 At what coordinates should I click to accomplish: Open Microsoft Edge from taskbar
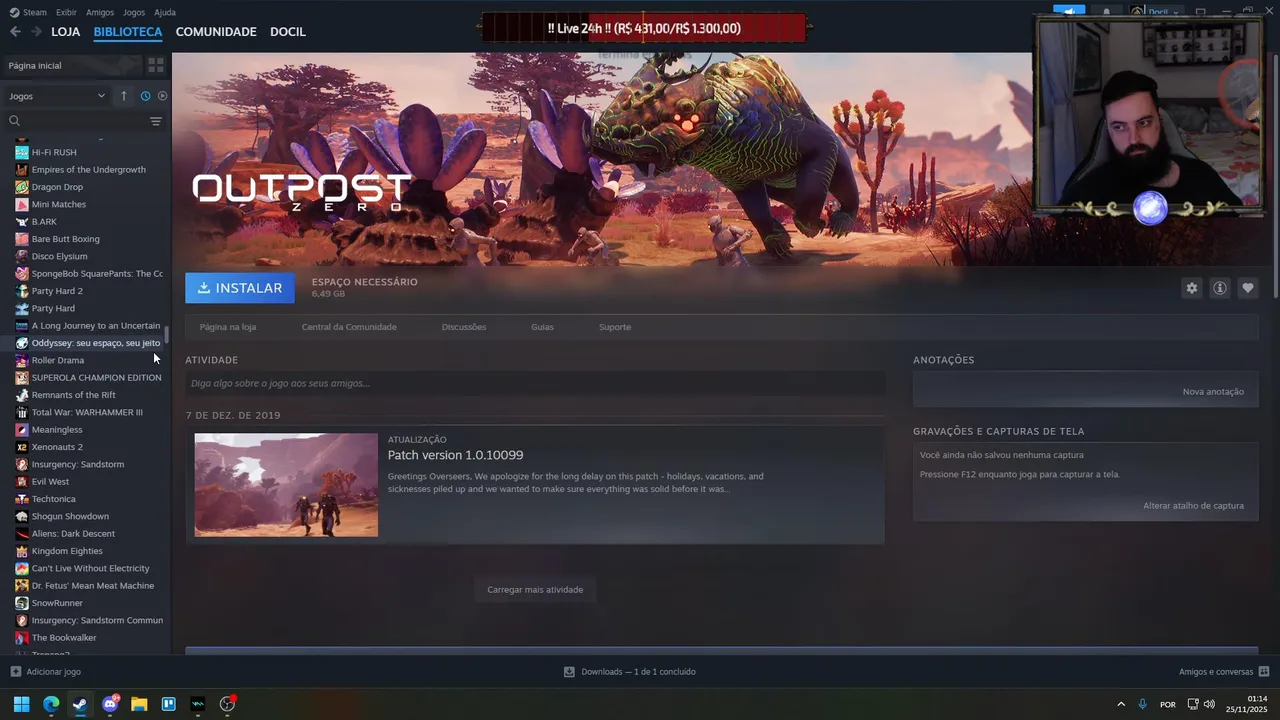click(51, 704)
